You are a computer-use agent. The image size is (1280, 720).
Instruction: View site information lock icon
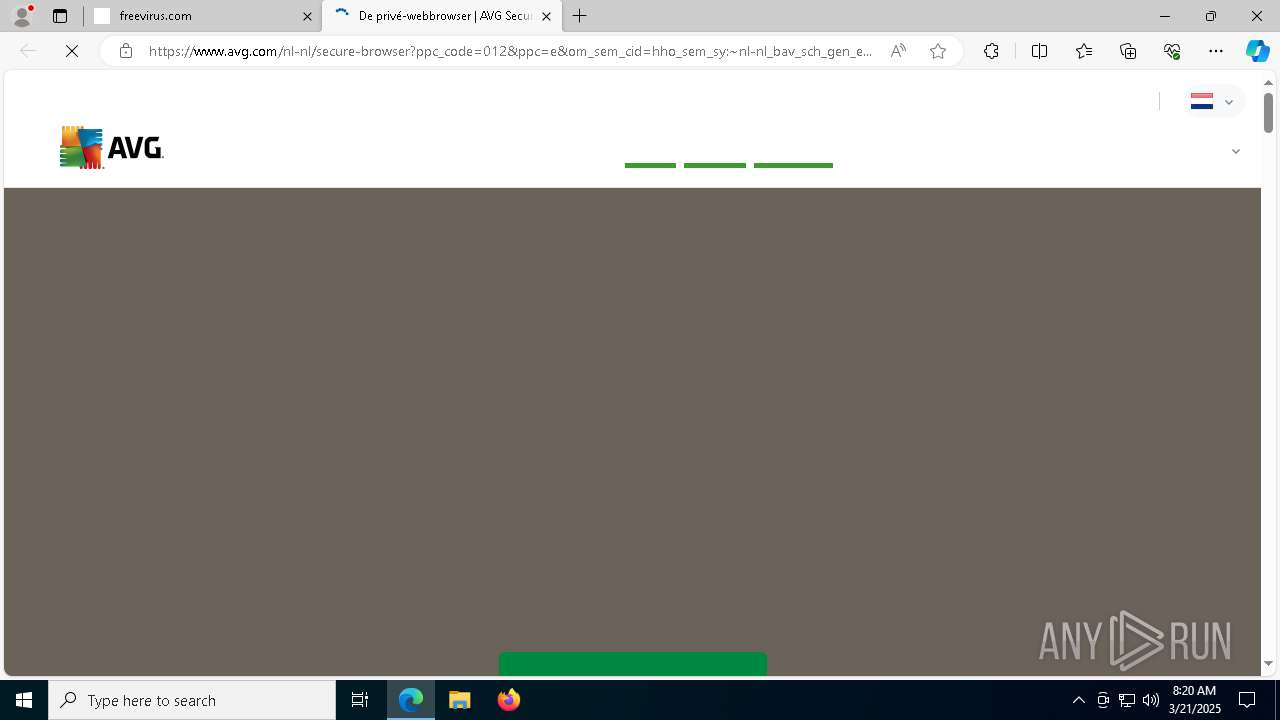(x=125, y=51)
